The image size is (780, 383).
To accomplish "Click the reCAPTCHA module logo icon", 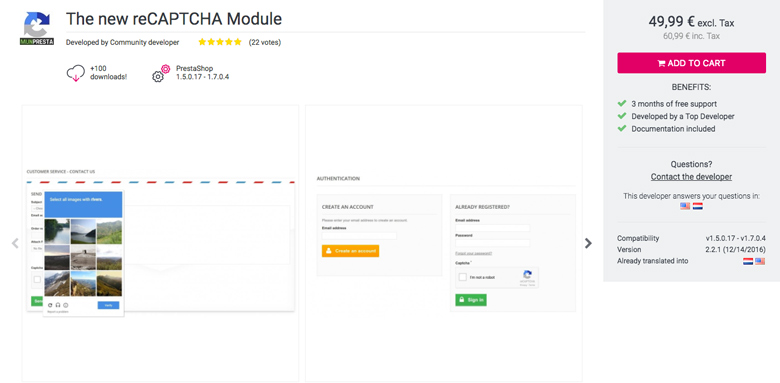I will [x=37, y=28].
